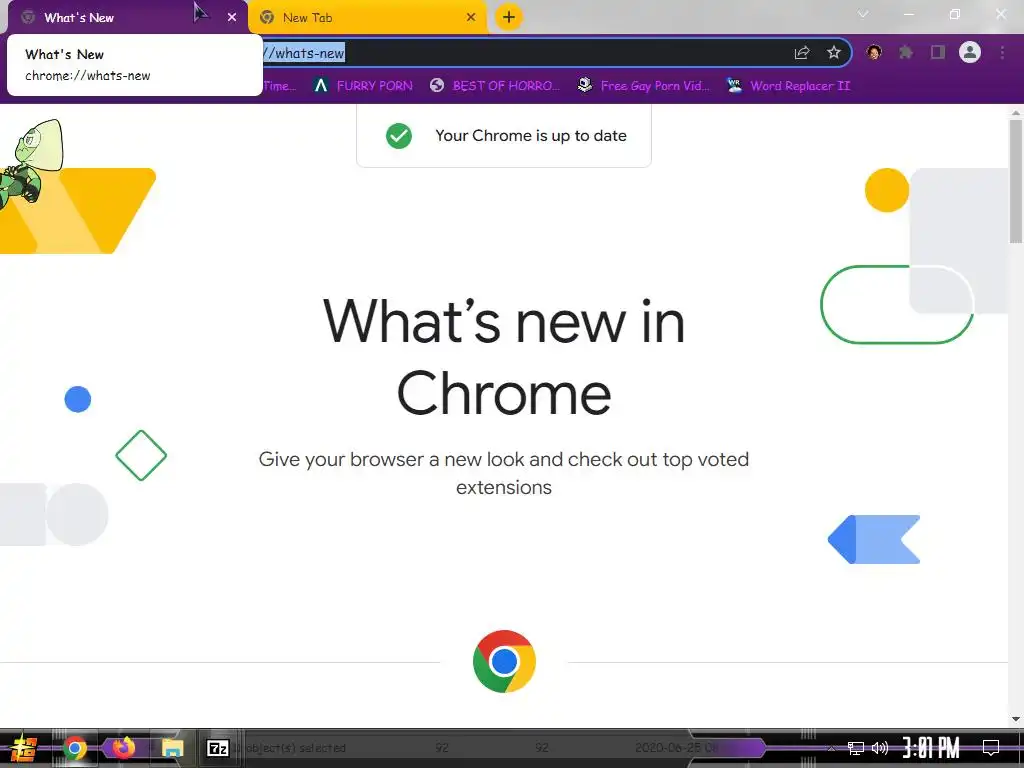Open Chrome from the taskbar
The image size is (1024, 768).
[x=75, y=748]
